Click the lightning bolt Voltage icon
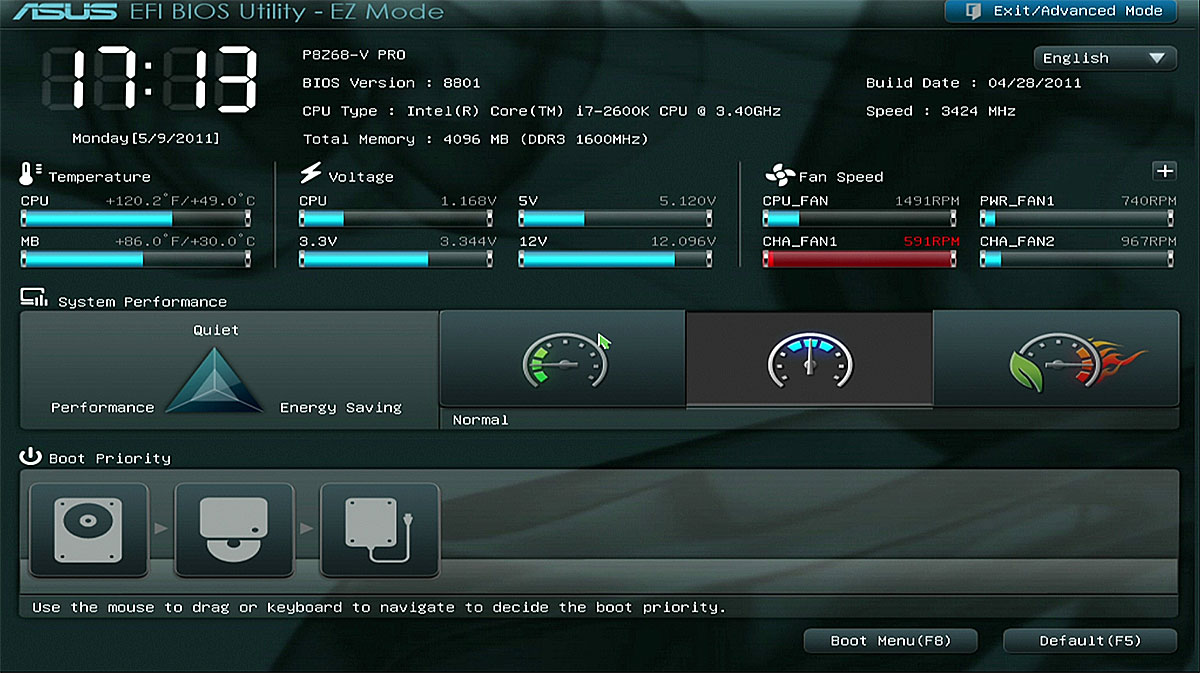 (x=310, y=173)
